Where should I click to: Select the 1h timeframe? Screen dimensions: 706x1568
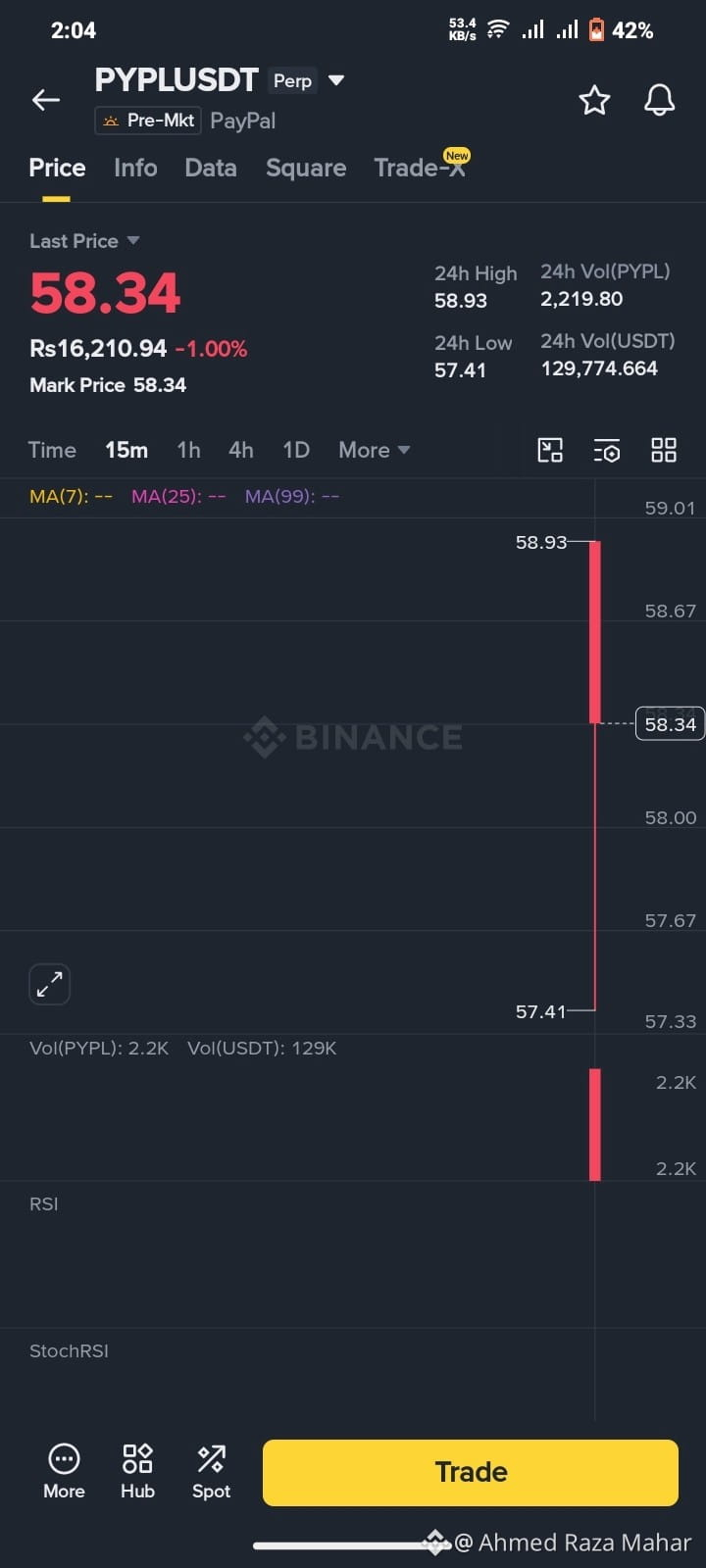[x=188, y=450]
